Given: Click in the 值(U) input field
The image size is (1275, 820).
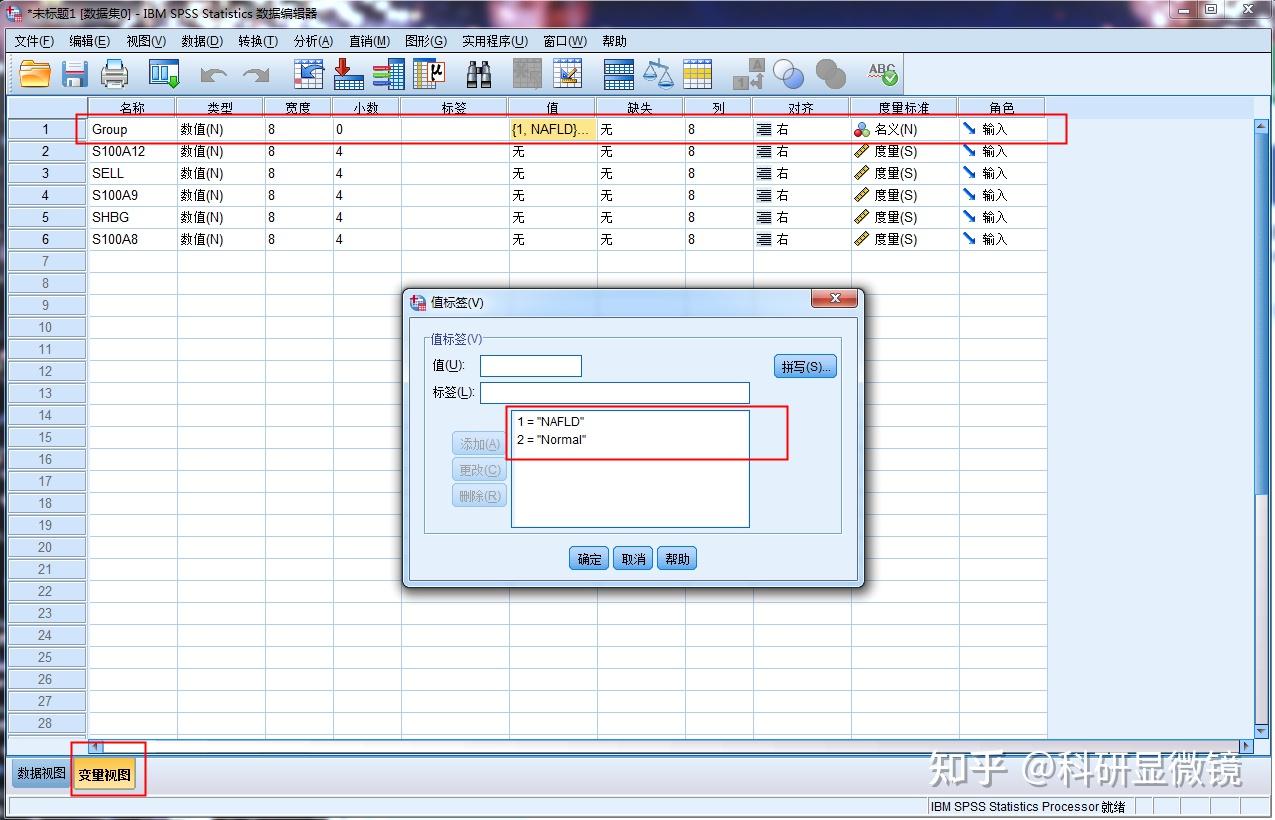Looking at the screenshot, I should coord(530,365).
